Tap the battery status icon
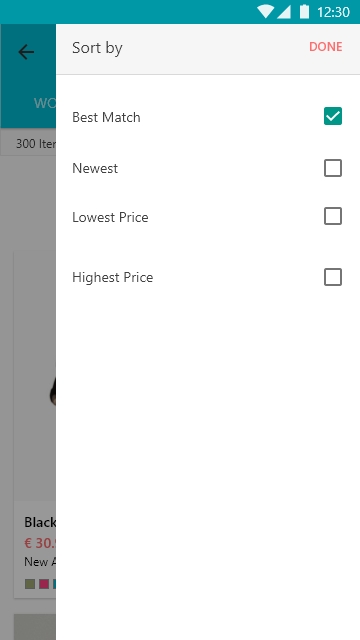 pyautogui.click(x=304, y=11)
